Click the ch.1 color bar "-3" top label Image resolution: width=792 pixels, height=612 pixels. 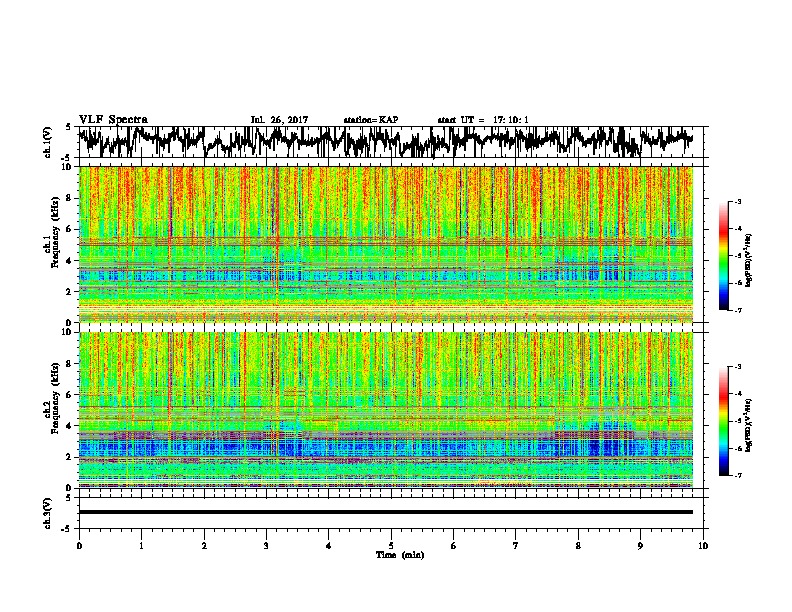click(738, 201)
